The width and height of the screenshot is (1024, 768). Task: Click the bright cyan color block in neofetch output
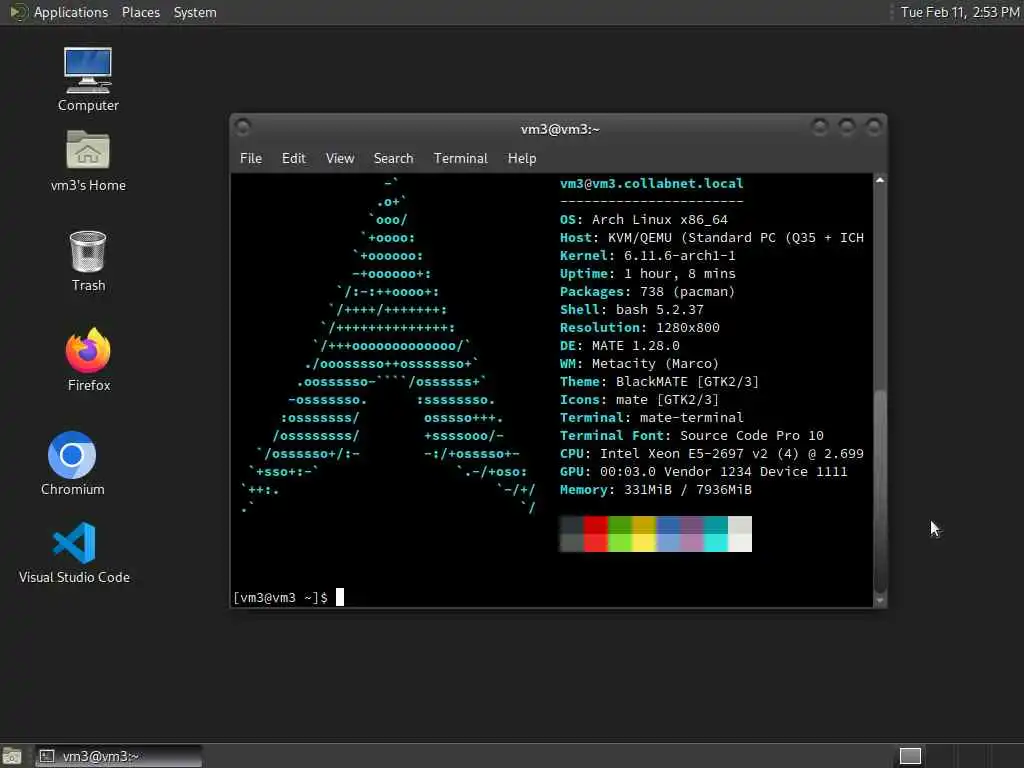click(x=716, y=543)
